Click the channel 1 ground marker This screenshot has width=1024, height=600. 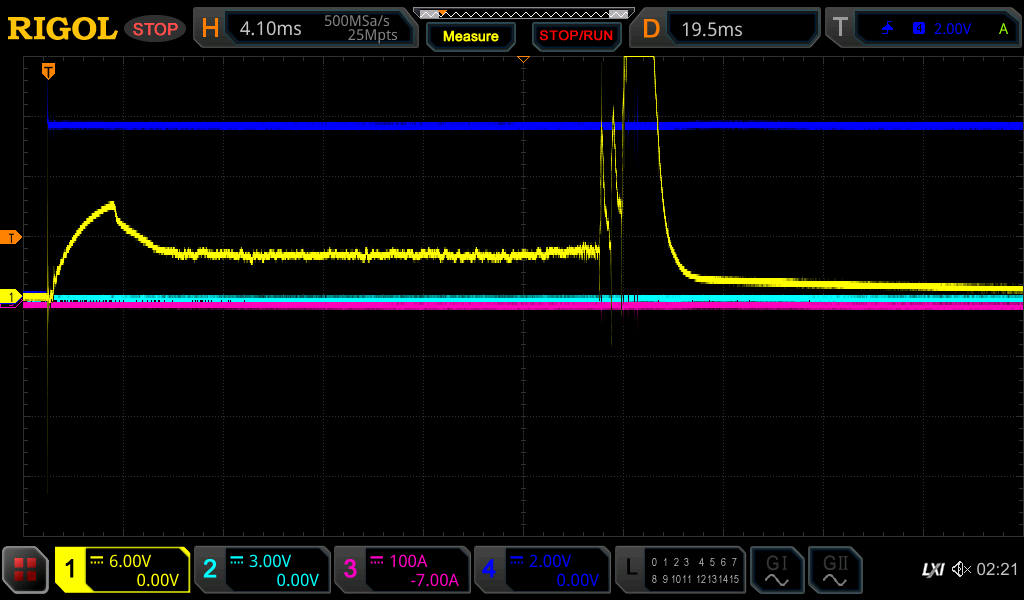point(12,297)
